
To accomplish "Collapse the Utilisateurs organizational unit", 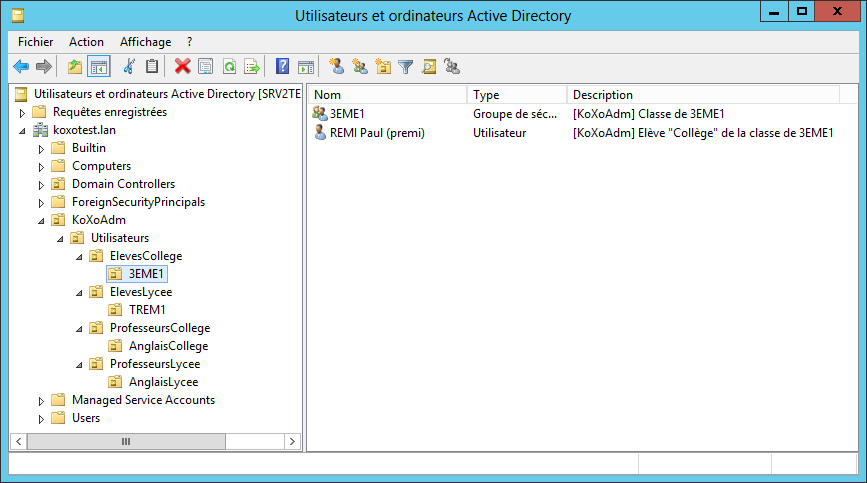I will click(x=60, y=239).
